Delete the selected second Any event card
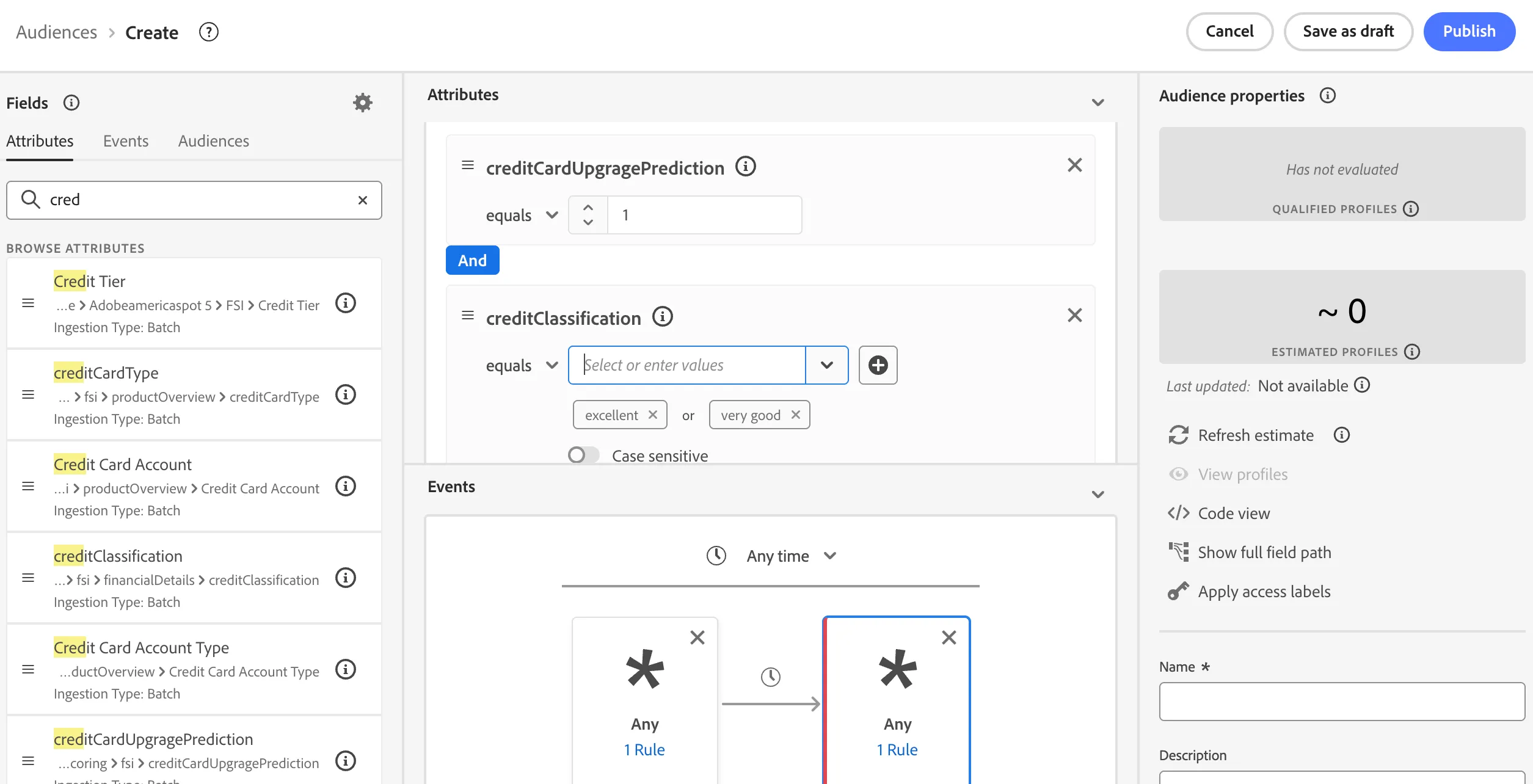This screenshot has height=784, width=1533. [x=949, y=637]
